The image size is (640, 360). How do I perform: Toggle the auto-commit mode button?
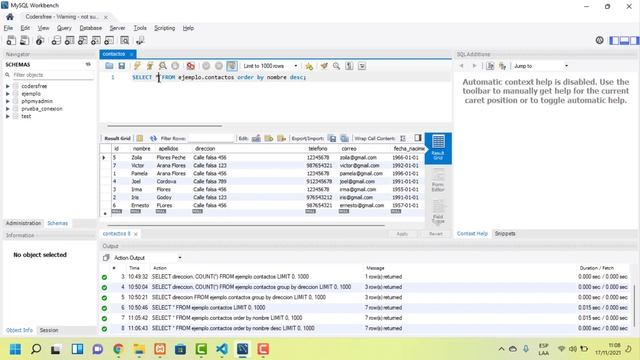click(231, 66)
